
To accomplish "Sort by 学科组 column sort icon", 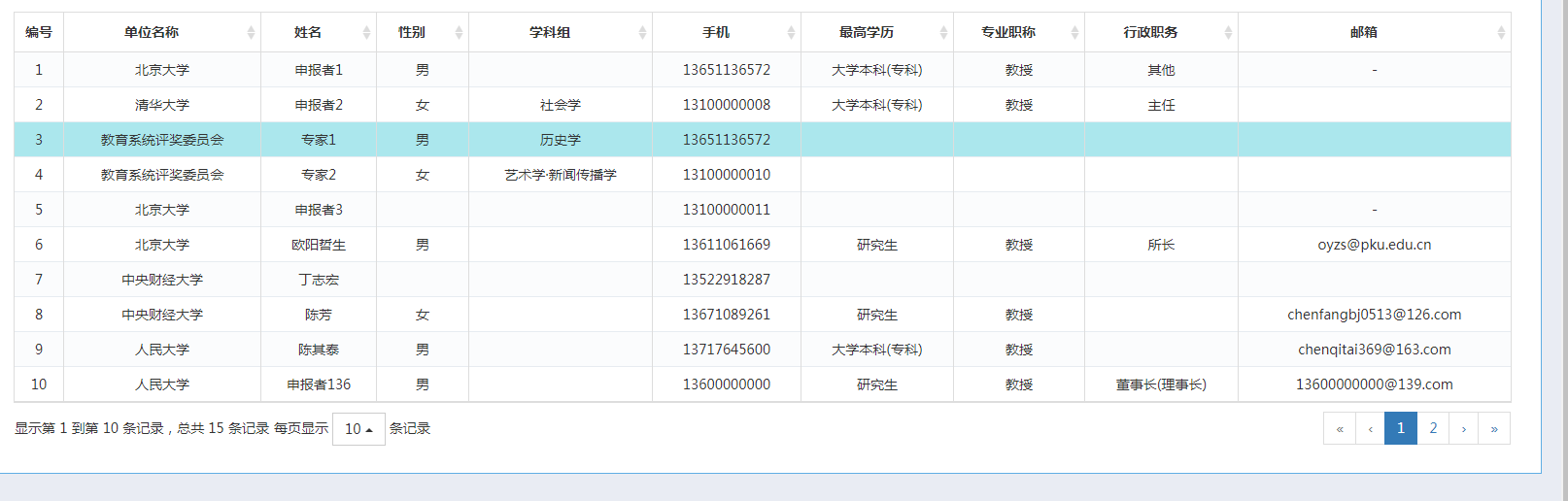I will (x=642, y=33).
